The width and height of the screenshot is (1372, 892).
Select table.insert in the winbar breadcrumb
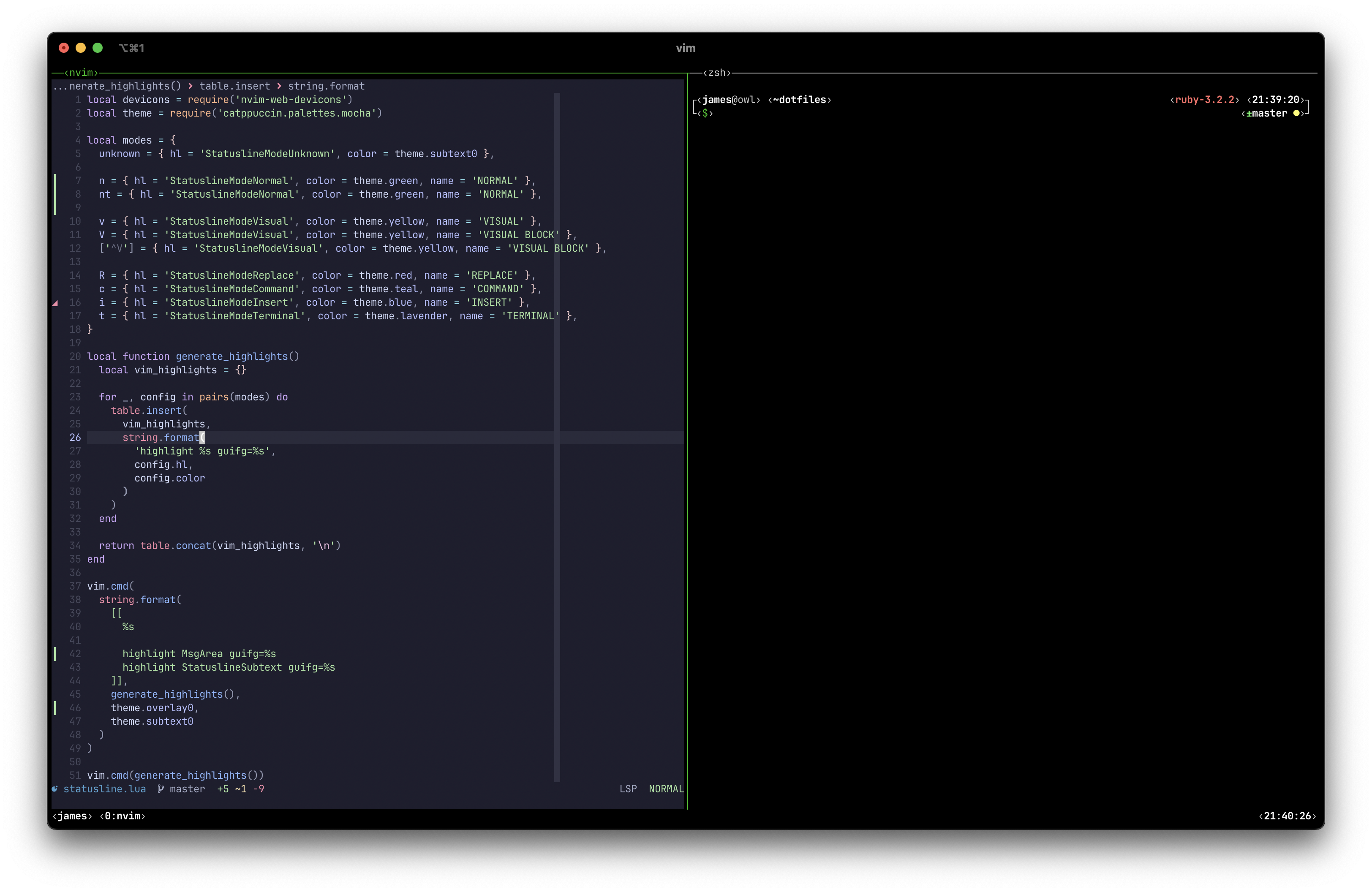coord(234,87)
